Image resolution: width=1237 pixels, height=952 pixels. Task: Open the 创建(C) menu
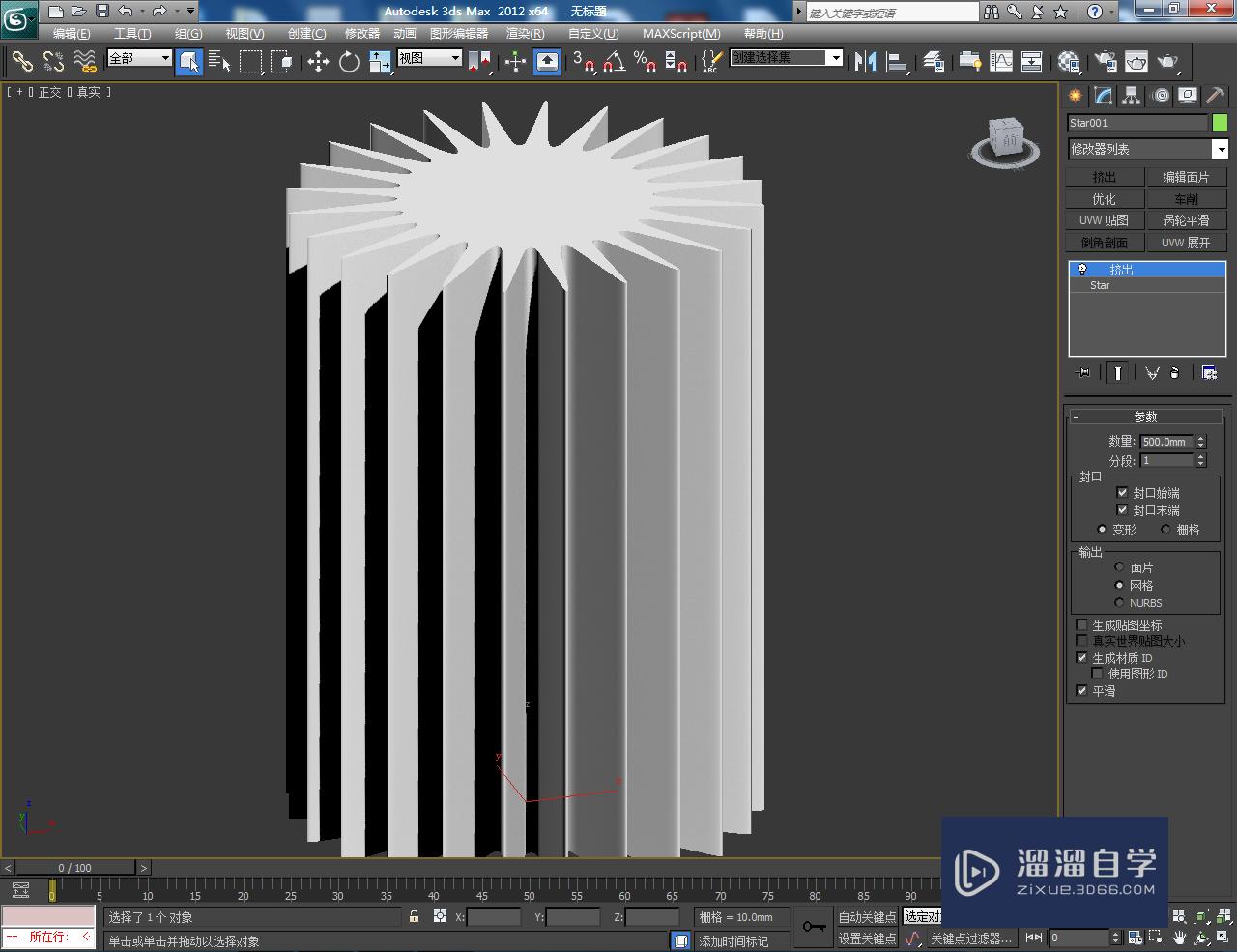pos(307,33)
